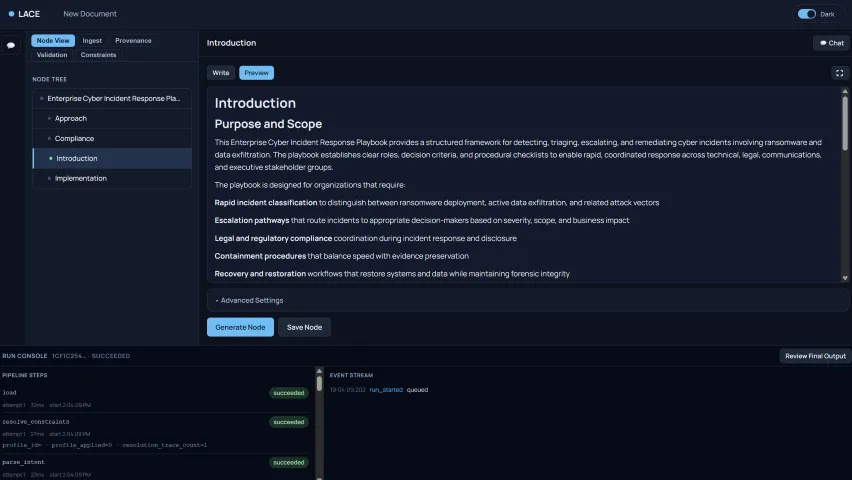The width and height of the screenshot is (852, 480).
Task: Click the bullet icon beside the Compliance node
Action: (48, 139)
